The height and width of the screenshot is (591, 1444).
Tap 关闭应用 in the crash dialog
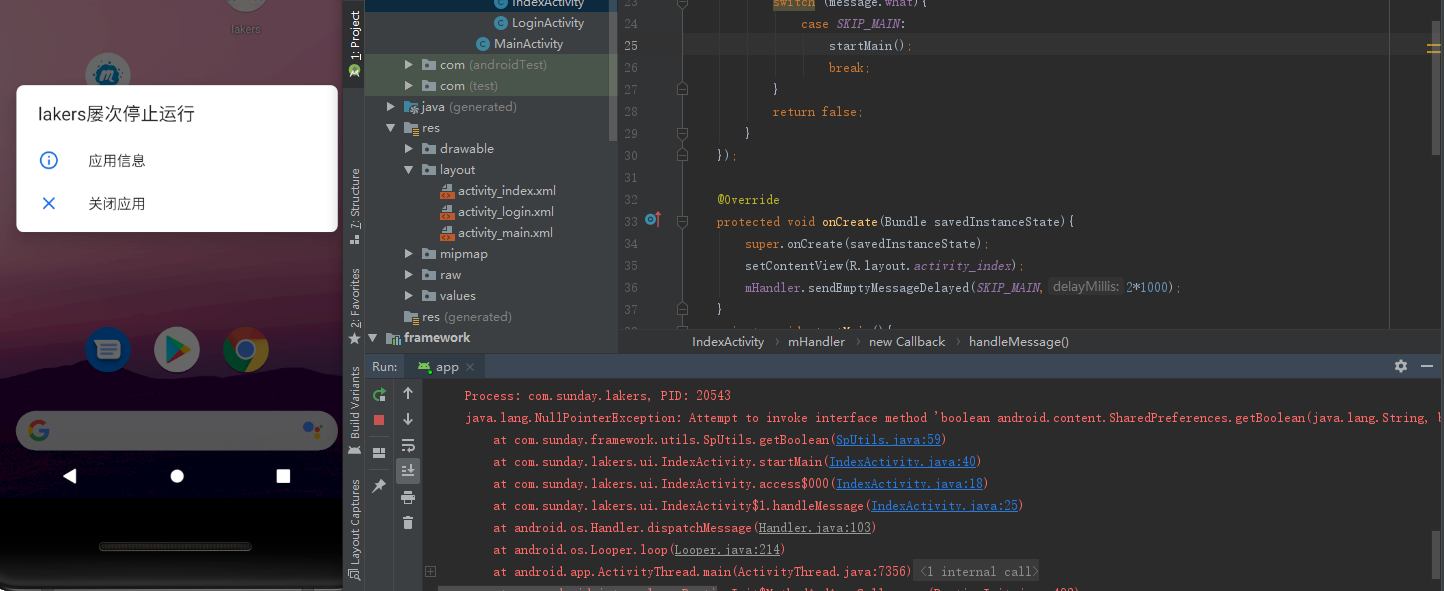coord(116,204)
